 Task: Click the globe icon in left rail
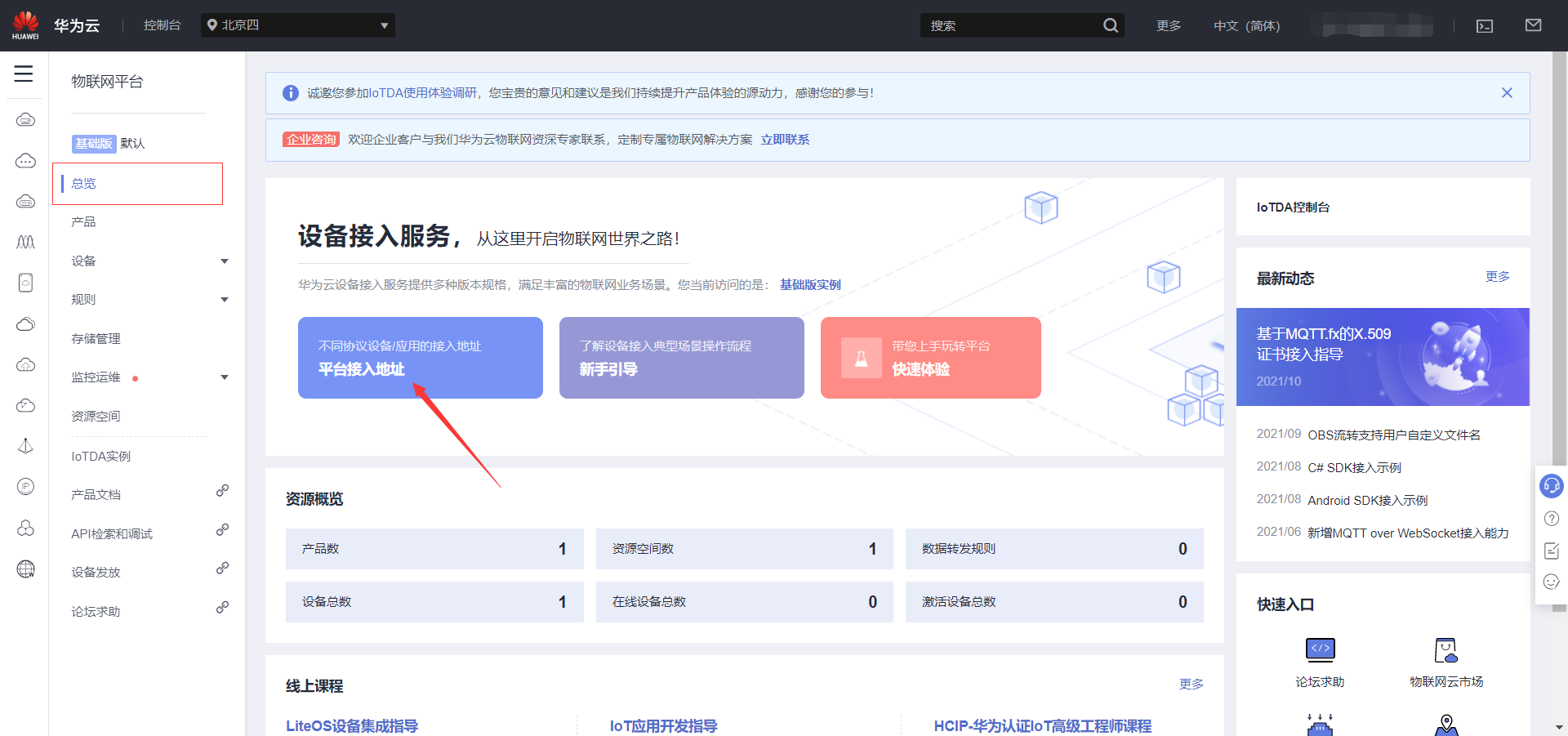point(26,569)
